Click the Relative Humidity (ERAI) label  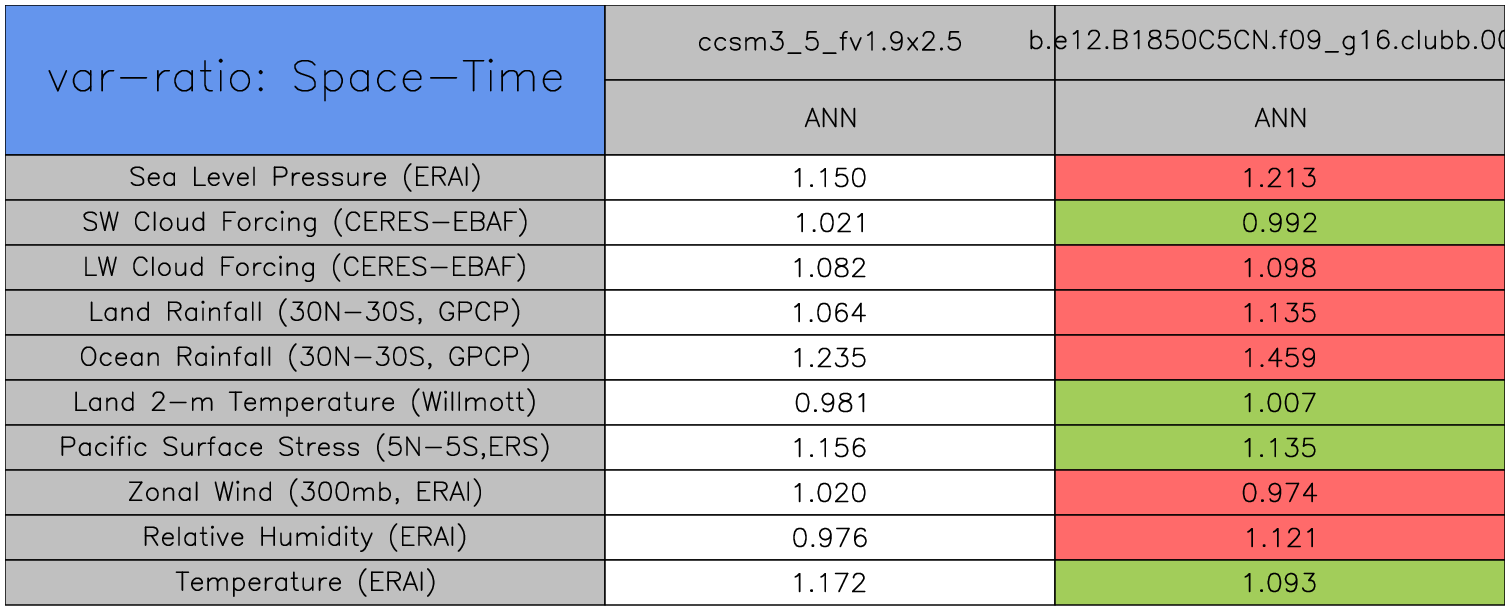(305, 538)
